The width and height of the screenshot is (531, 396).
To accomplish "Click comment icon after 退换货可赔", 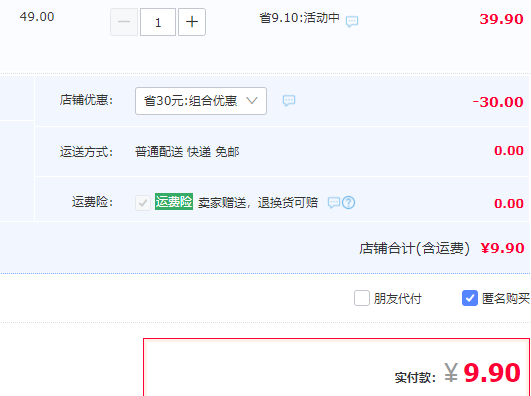I will coord(334,203).
